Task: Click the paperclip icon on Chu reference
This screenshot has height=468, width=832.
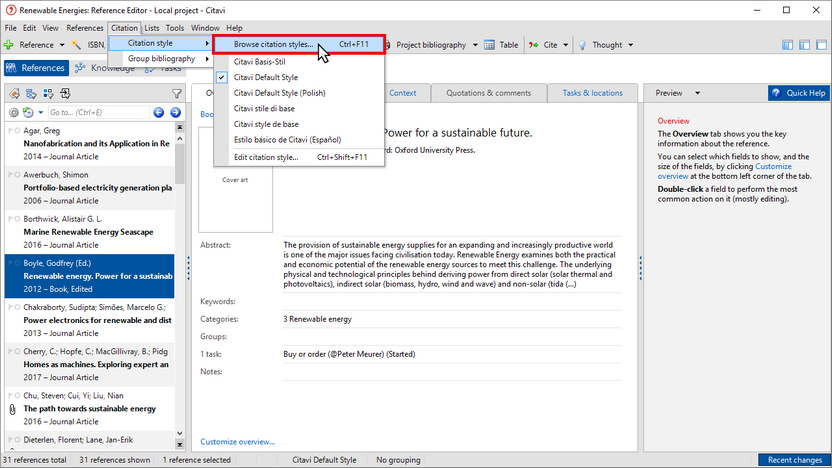Action: (12, 409)
